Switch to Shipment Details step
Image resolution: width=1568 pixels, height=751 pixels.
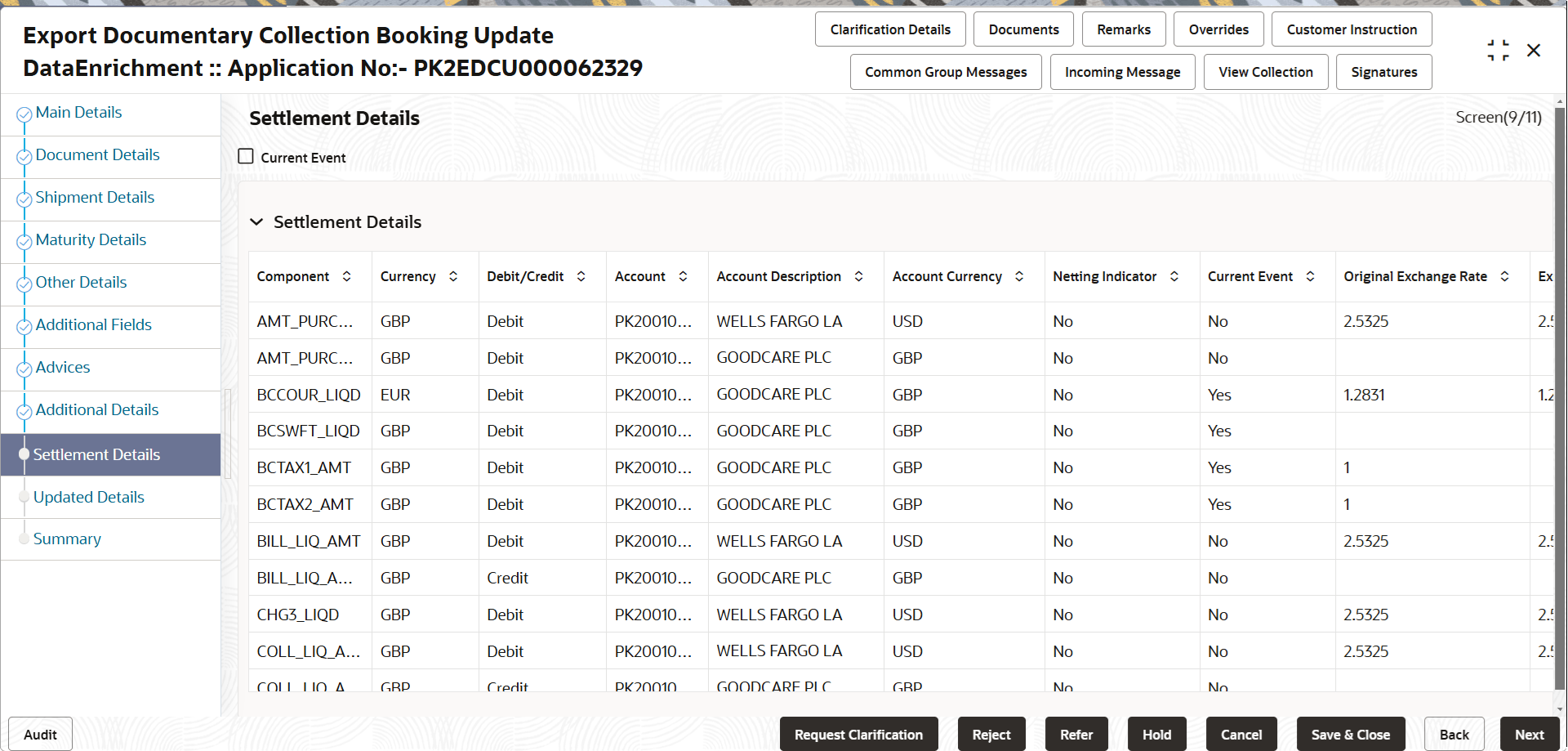pos(95,198)
